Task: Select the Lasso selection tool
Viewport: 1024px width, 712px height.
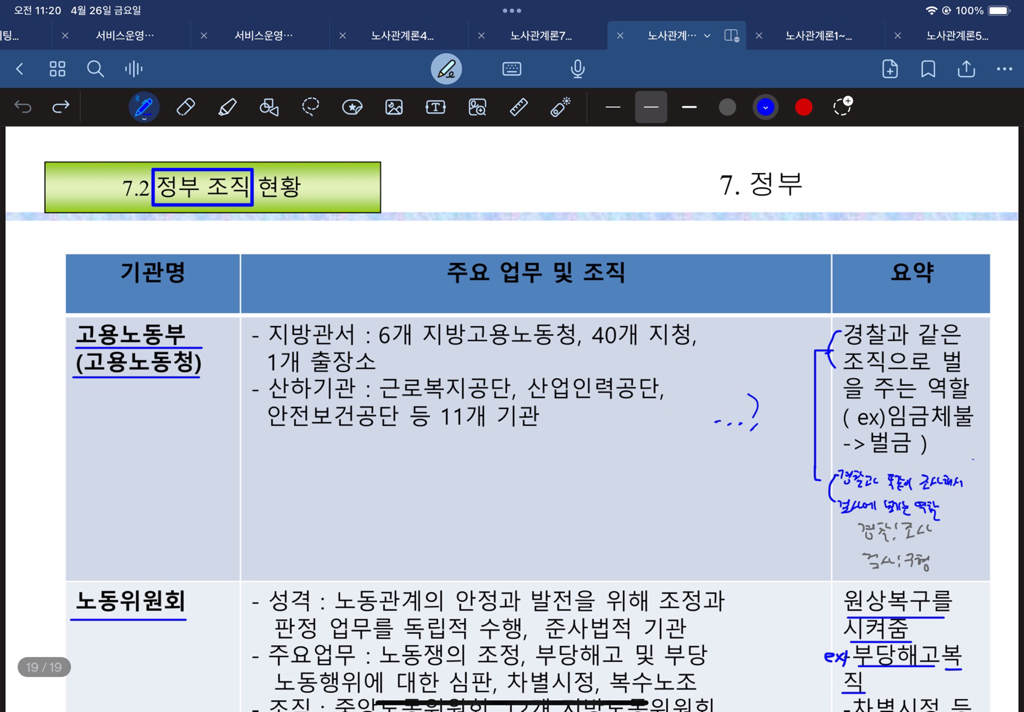Action: click(x=310, y=107)
